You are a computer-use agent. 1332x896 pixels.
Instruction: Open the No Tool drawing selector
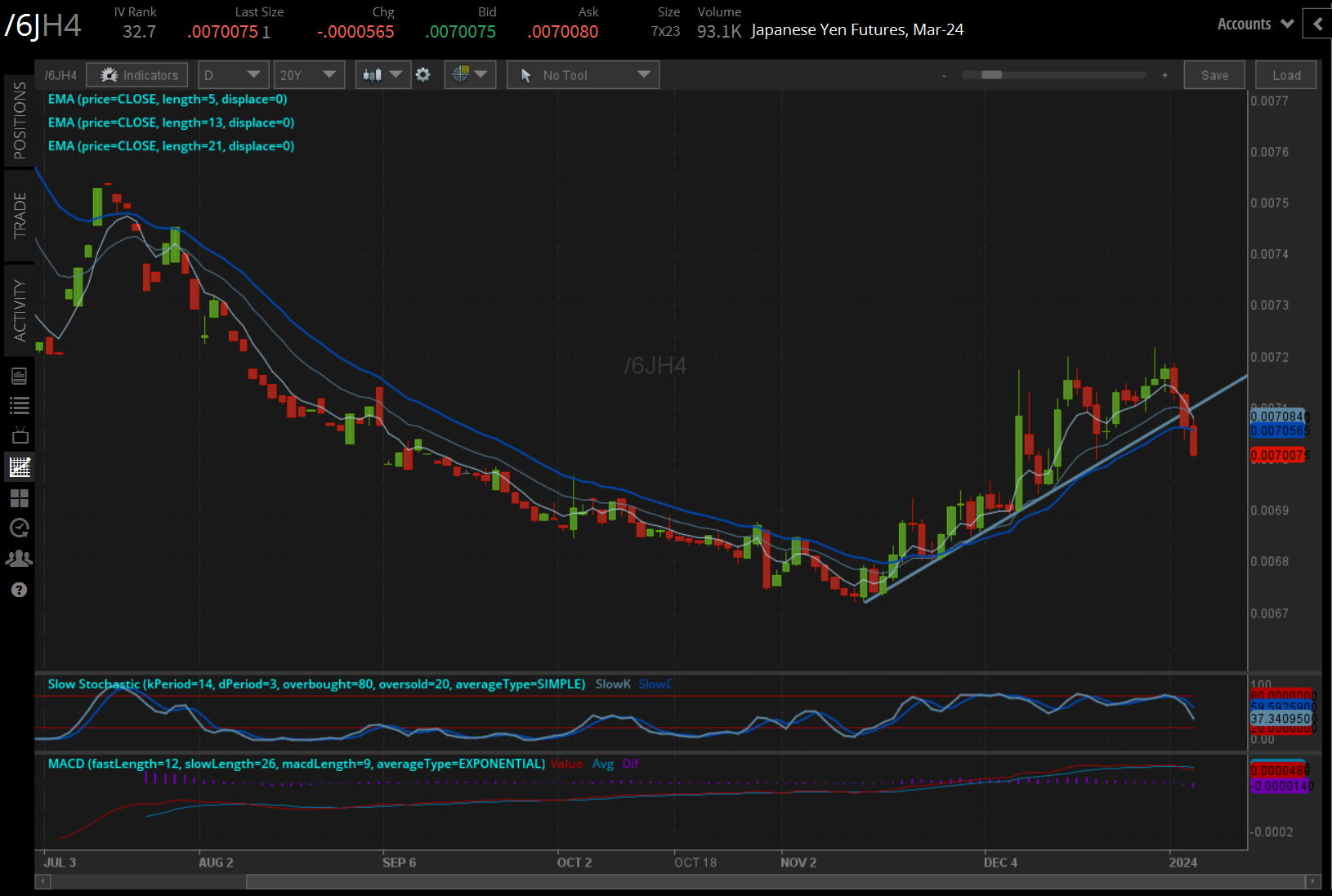point(583,75)
